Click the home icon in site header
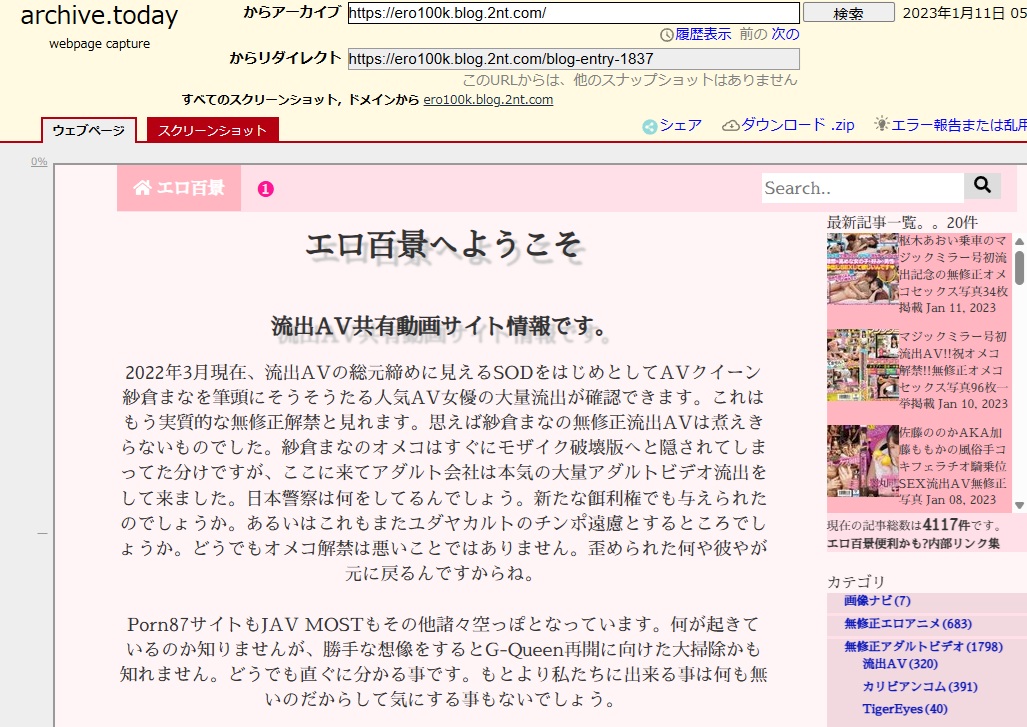This screenshot has width=1027, height=727. [x=142, y=188]
